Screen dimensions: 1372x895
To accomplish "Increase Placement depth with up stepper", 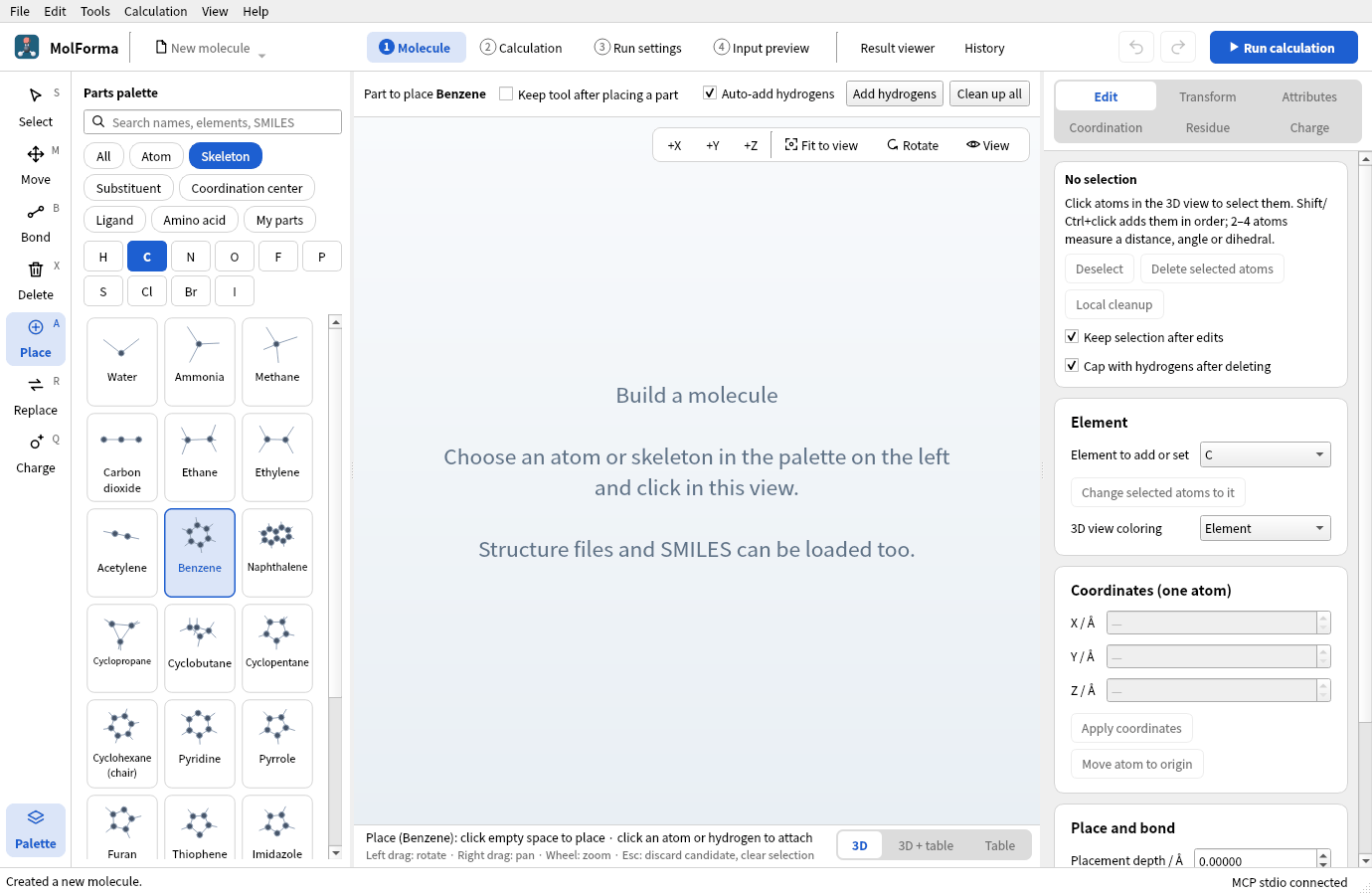I will tap(1323, 854).
